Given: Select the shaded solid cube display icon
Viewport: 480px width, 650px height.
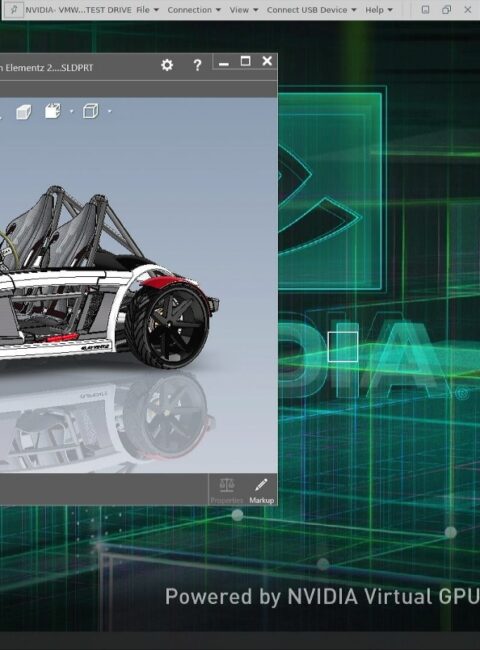Looking at the screenshot, I should [23, 112].
